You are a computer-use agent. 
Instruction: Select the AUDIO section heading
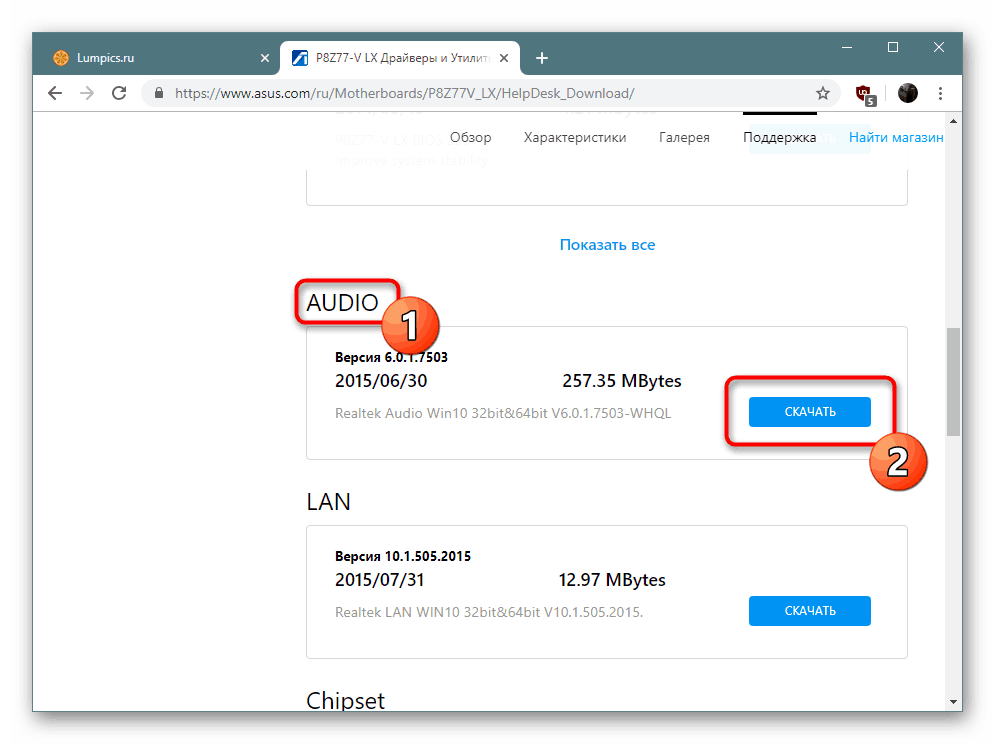coord(342,303)
